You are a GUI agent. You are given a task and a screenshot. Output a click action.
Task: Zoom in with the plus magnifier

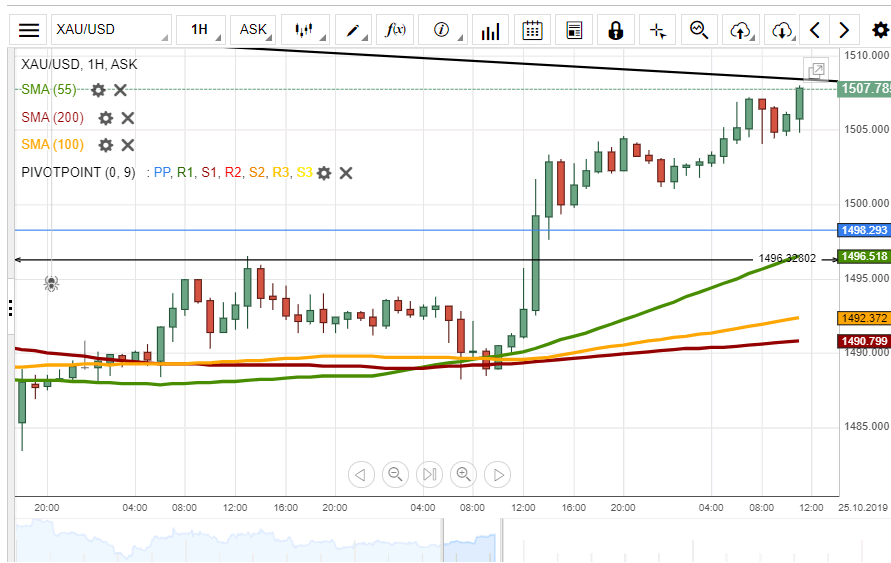464,474
